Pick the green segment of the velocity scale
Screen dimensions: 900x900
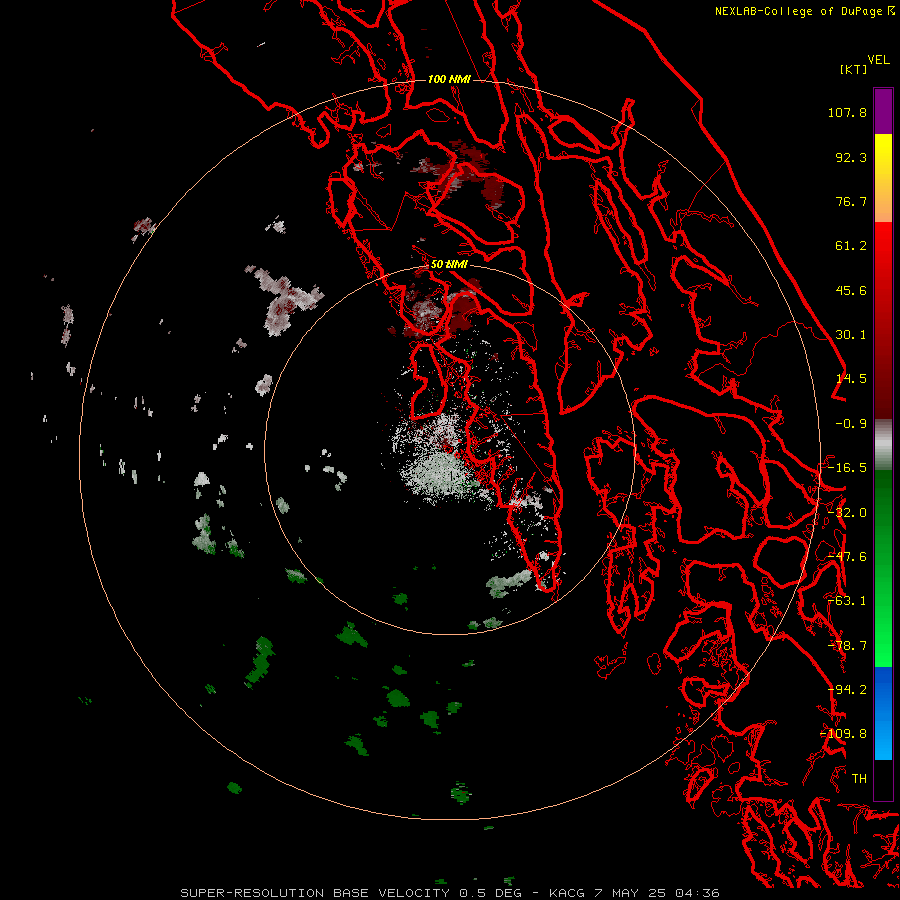(x=883, y=568)
